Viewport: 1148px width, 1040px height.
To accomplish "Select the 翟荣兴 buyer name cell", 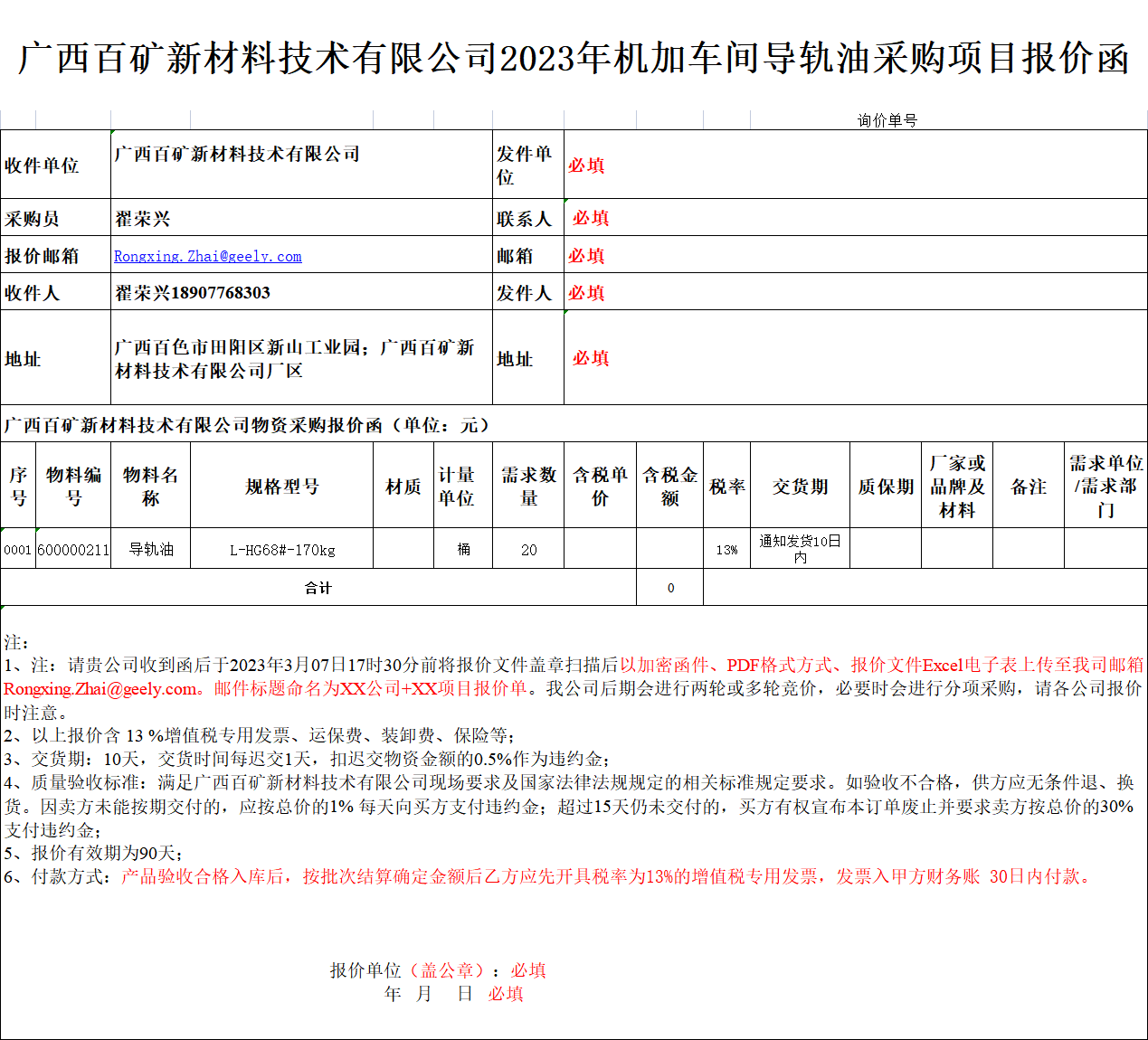I will click(x=302, y=218).
